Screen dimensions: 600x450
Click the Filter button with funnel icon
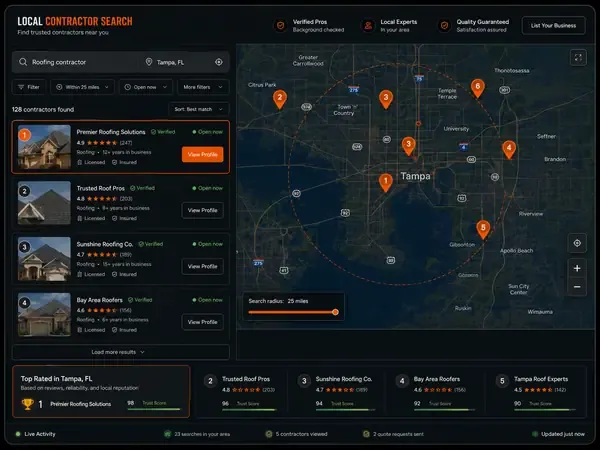pos(29,87)
